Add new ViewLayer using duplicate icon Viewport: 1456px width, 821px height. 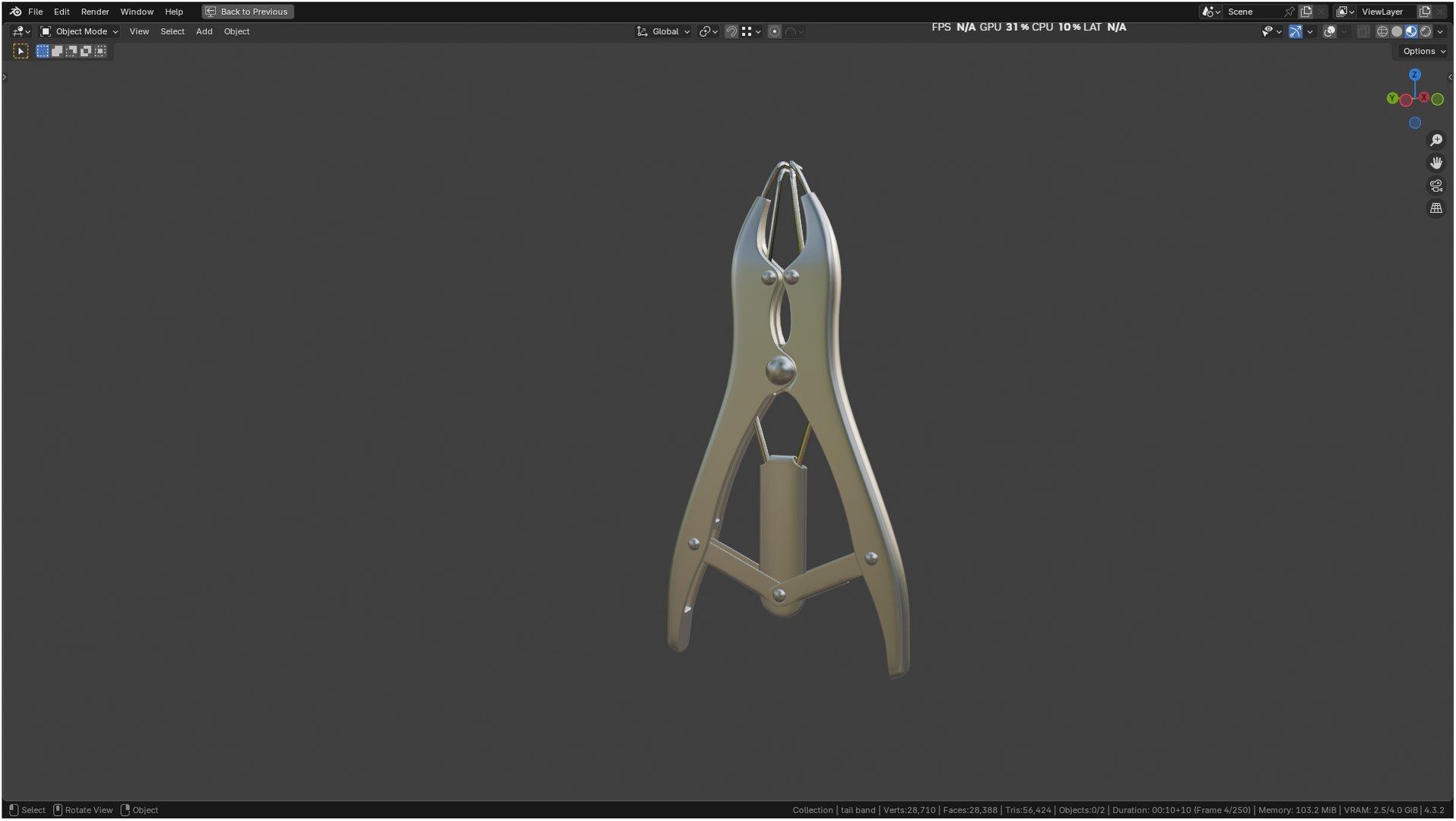[x=1425, y=11]
